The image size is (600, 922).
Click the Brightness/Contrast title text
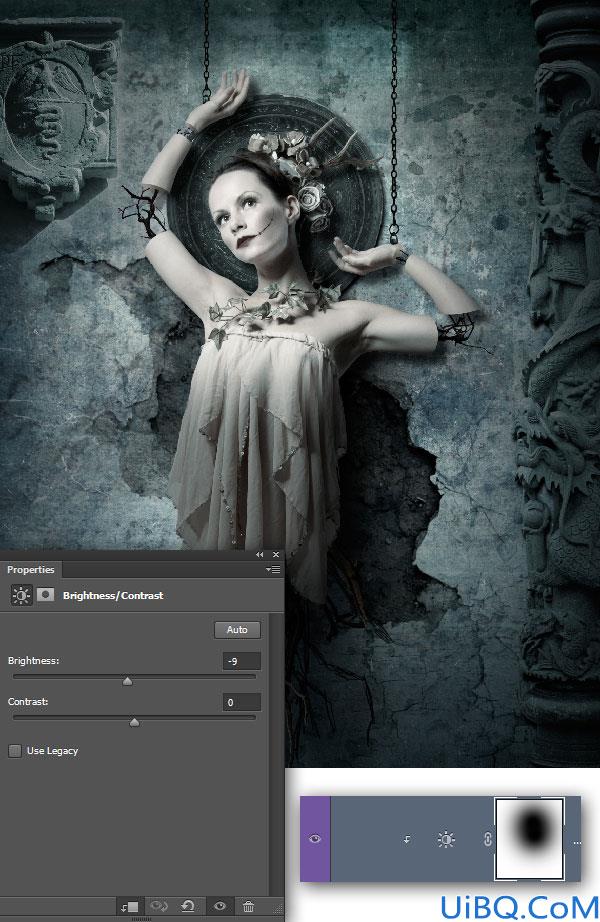click(x=113, y=595)
